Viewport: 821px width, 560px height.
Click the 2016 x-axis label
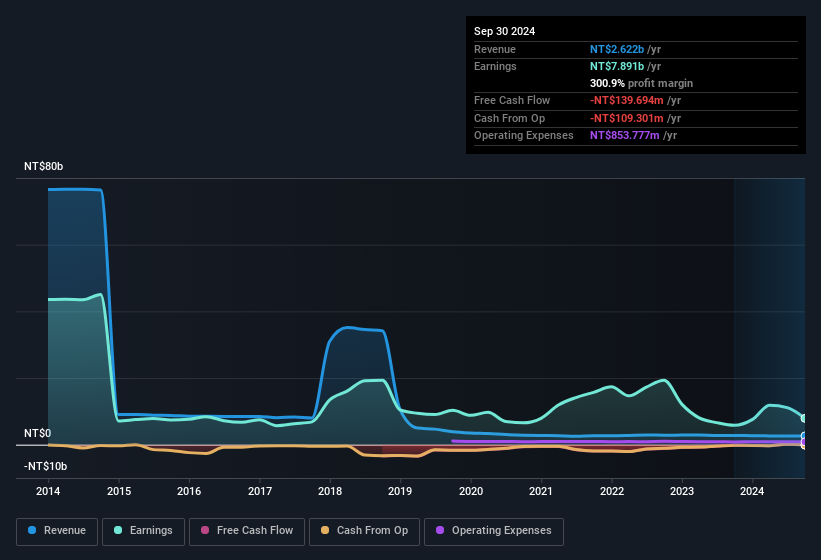189,491
